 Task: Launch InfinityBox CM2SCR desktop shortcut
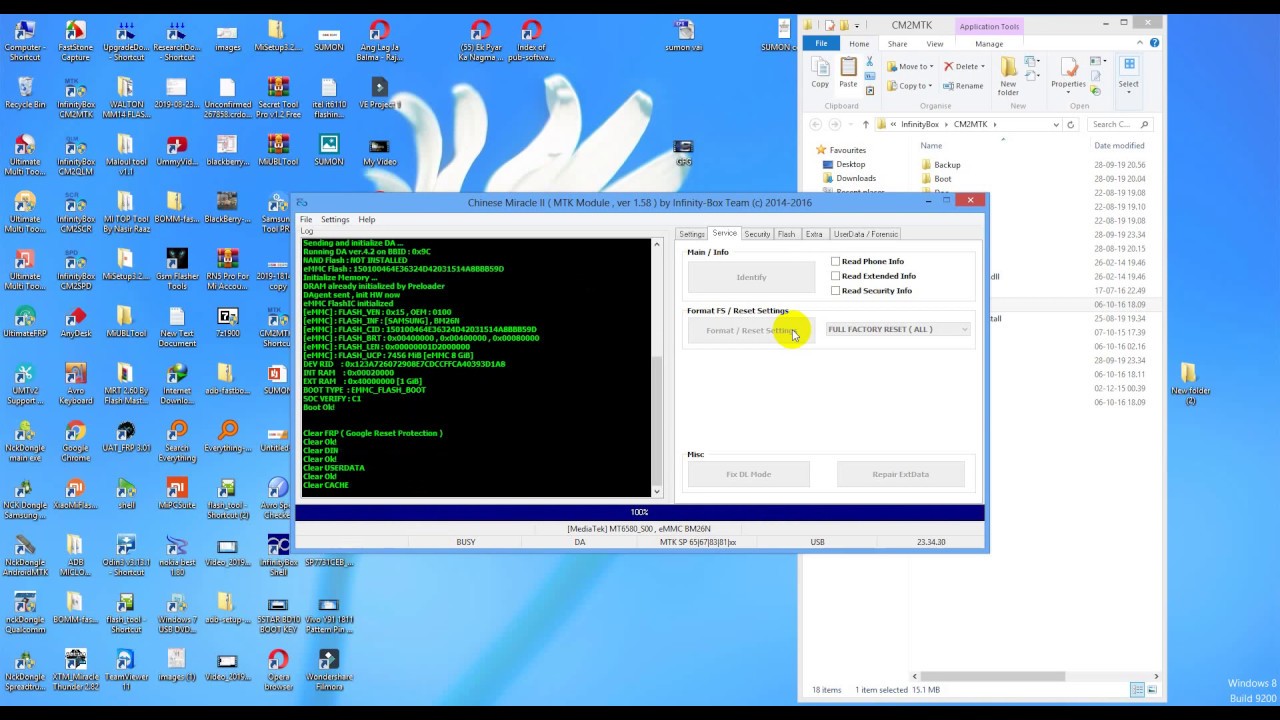tap(75, 212)
